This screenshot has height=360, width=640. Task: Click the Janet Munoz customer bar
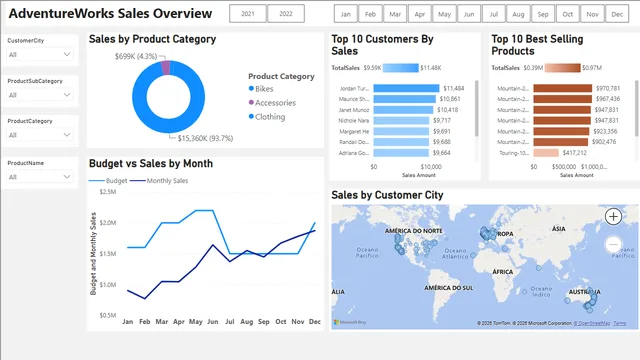click(403, 110)
